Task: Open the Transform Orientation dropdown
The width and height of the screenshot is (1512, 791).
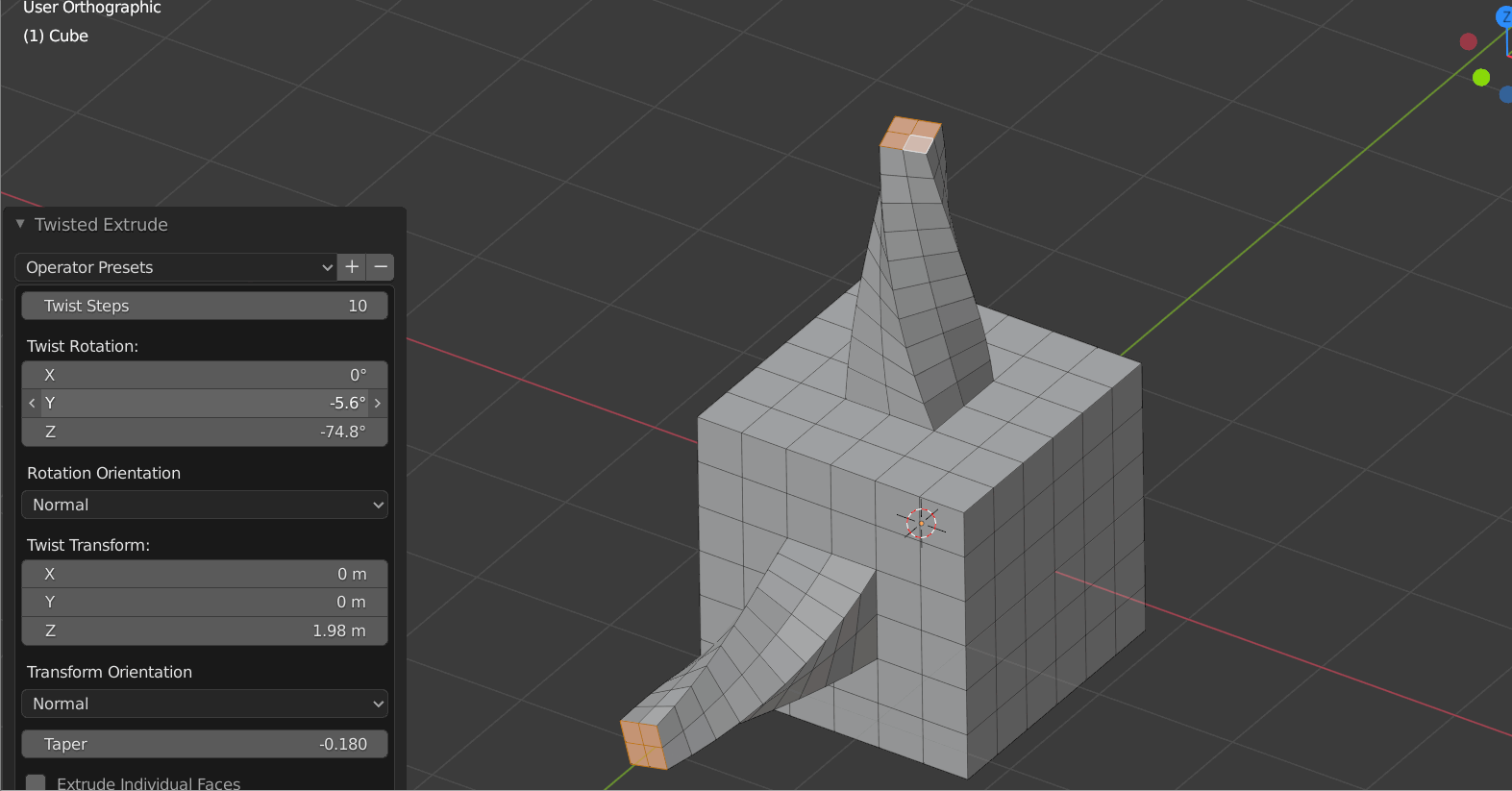Action: click(x=205, y=704)
